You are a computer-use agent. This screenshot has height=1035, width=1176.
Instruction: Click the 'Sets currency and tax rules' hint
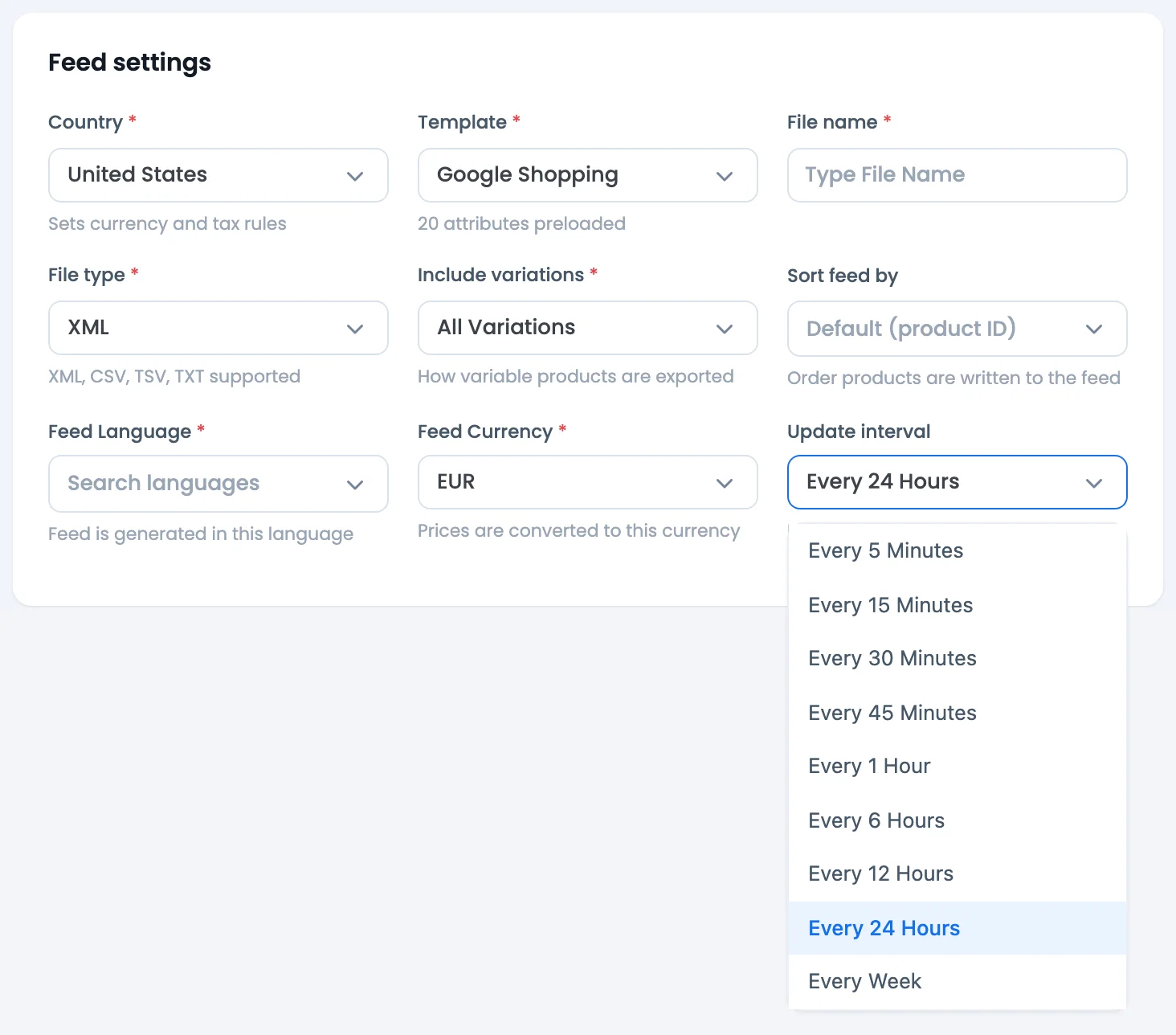tap(167, 223)
